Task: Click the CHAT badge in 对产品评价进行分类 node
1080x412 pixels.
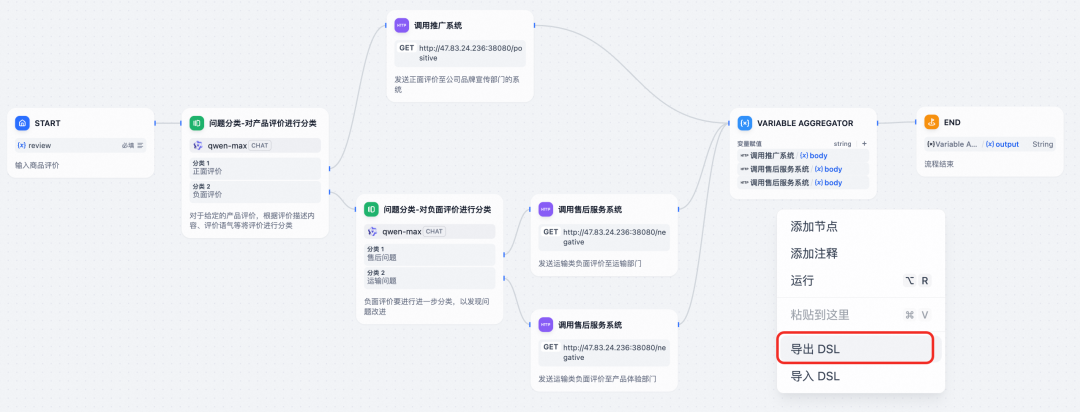Action: pyautogui.click(x=260, y=145)
